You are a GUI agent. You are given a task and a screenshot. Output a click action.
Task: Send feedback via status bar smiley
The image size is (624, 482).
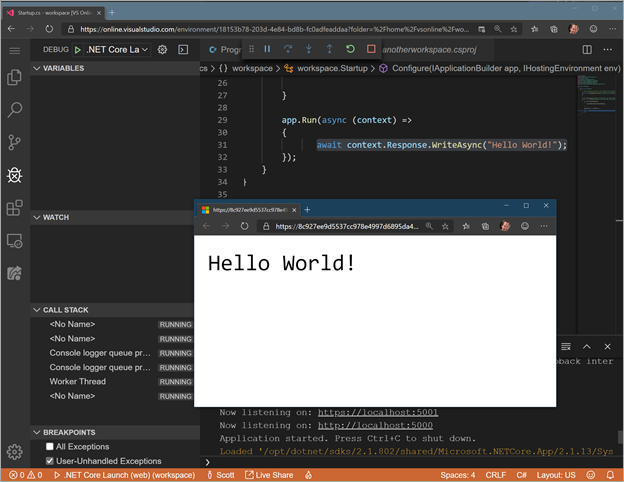591,475
